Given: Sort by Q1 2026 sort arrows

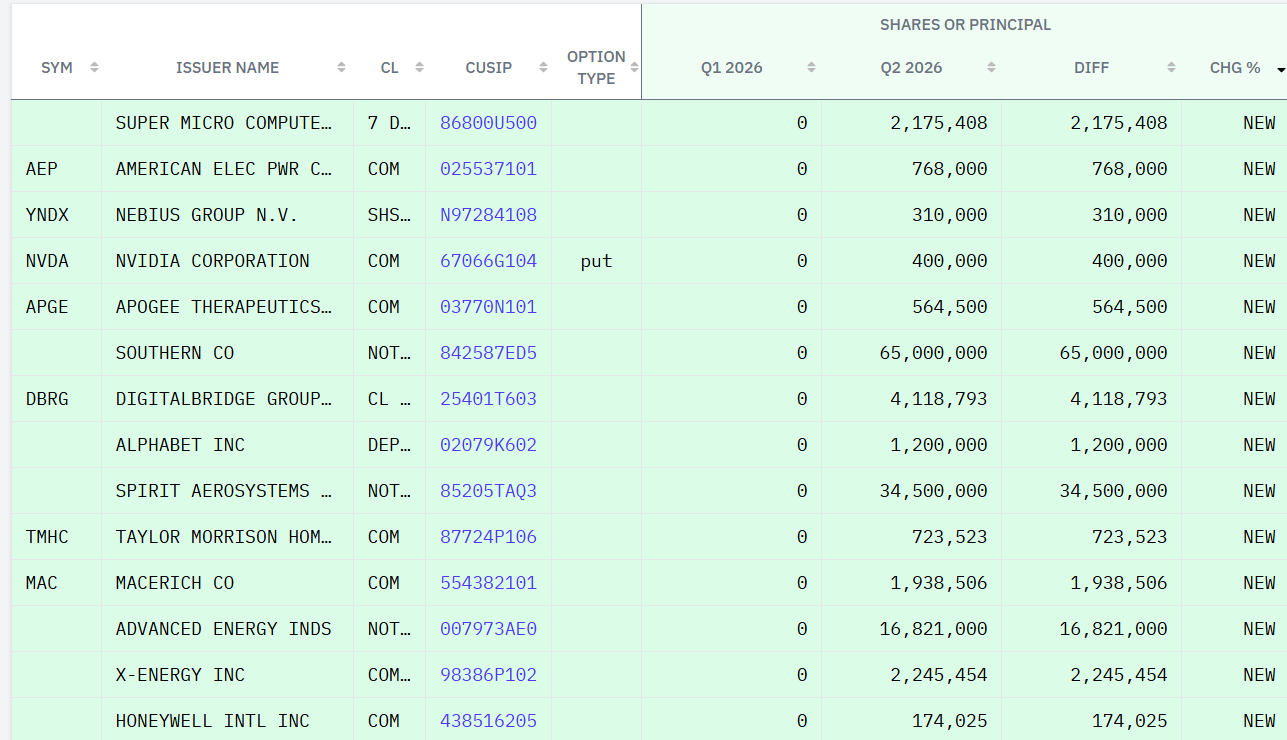Looking at the screenshot, I should pos(811,68).
